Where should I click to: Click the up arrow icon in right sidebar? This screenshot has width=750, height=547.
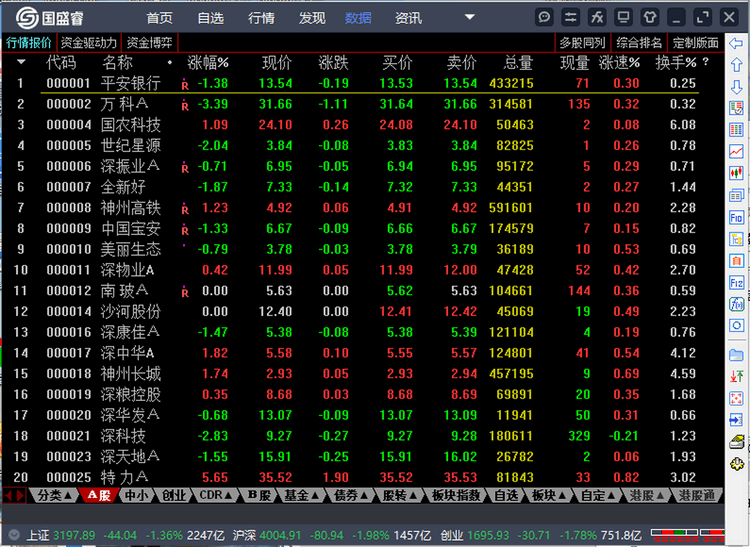[736, 65]
